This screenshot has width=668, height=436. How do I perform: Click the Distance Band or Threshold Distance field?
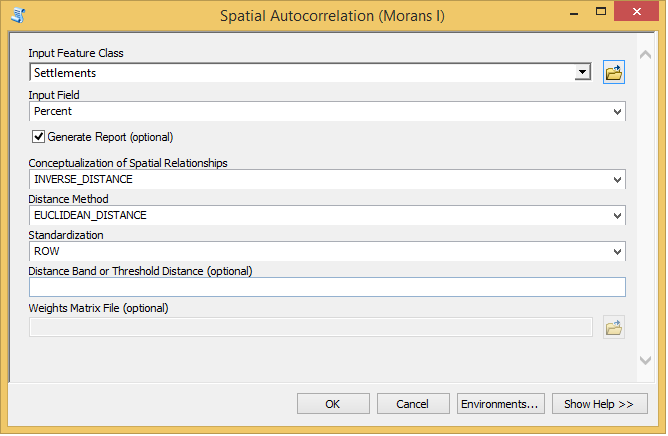tap(327, 287)
